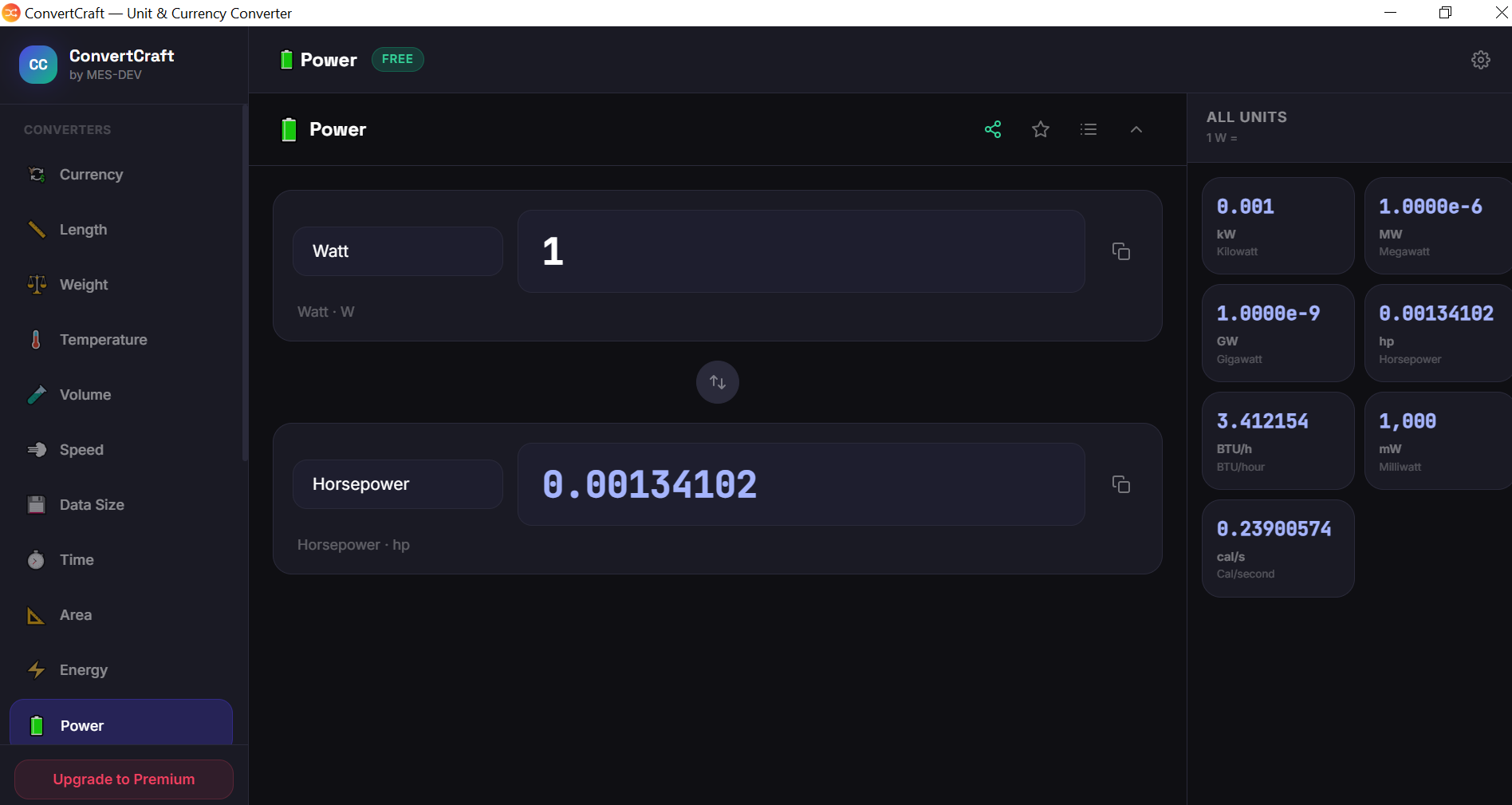Copy the Watt input value
This screenshot has height=805, width=1512.
pos(1121,251)
